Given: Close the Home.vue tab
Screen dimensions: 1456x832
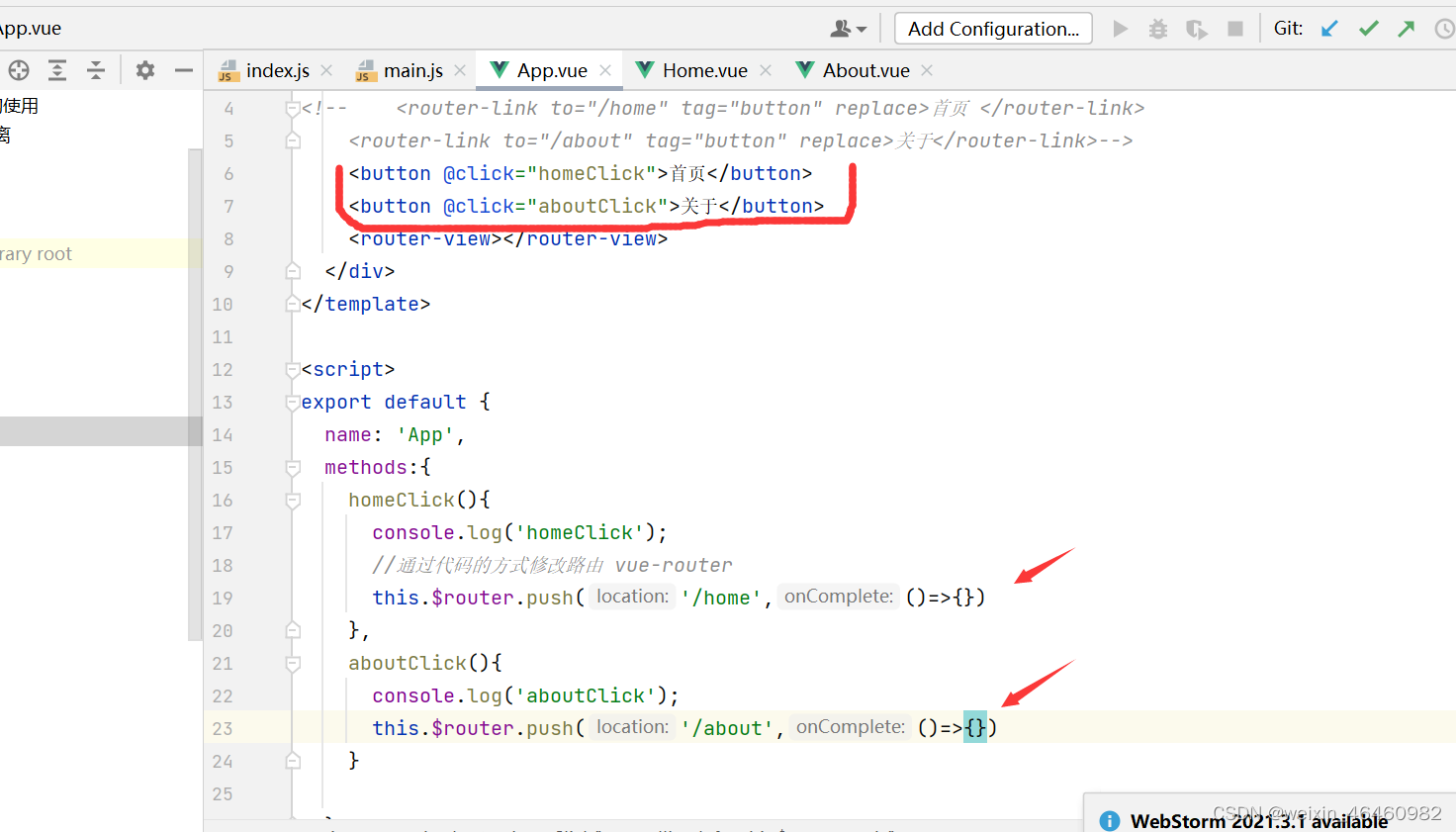Looking at the screenshot, I should [766, 70].
